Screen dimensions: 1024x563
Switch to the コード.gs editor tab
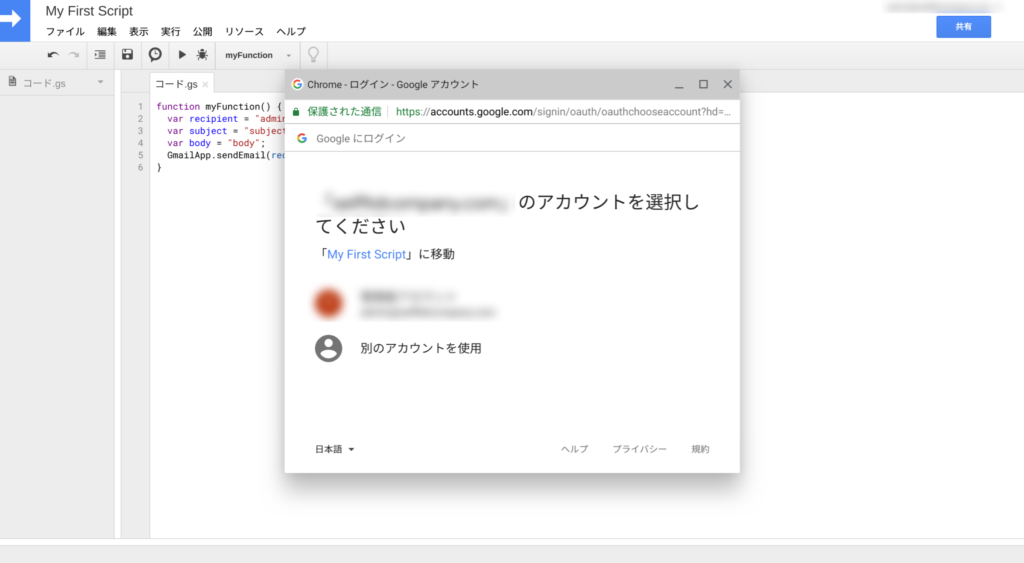click(176, 84)
